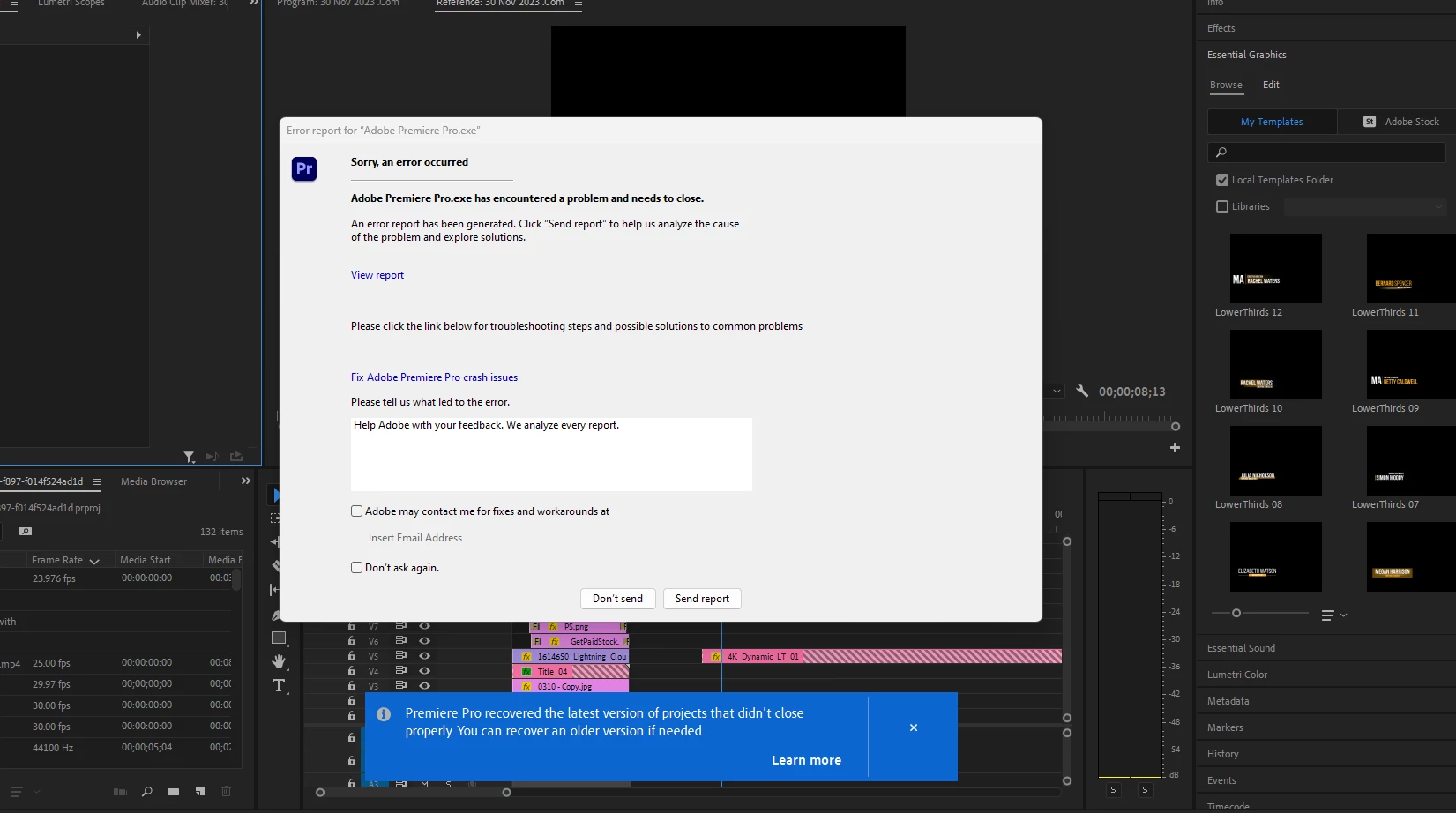Click the New Item icon in Project panel
1456x813 pixels.
pyautogui.click(x=200, y=792)
